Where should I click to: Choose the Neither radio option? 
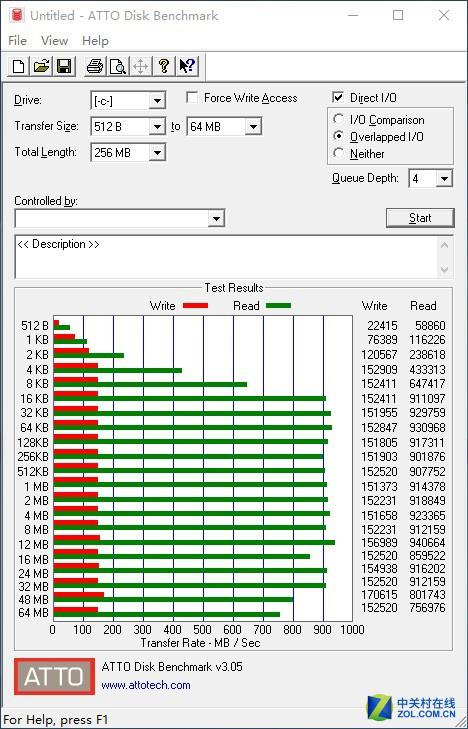coord(339,153)
